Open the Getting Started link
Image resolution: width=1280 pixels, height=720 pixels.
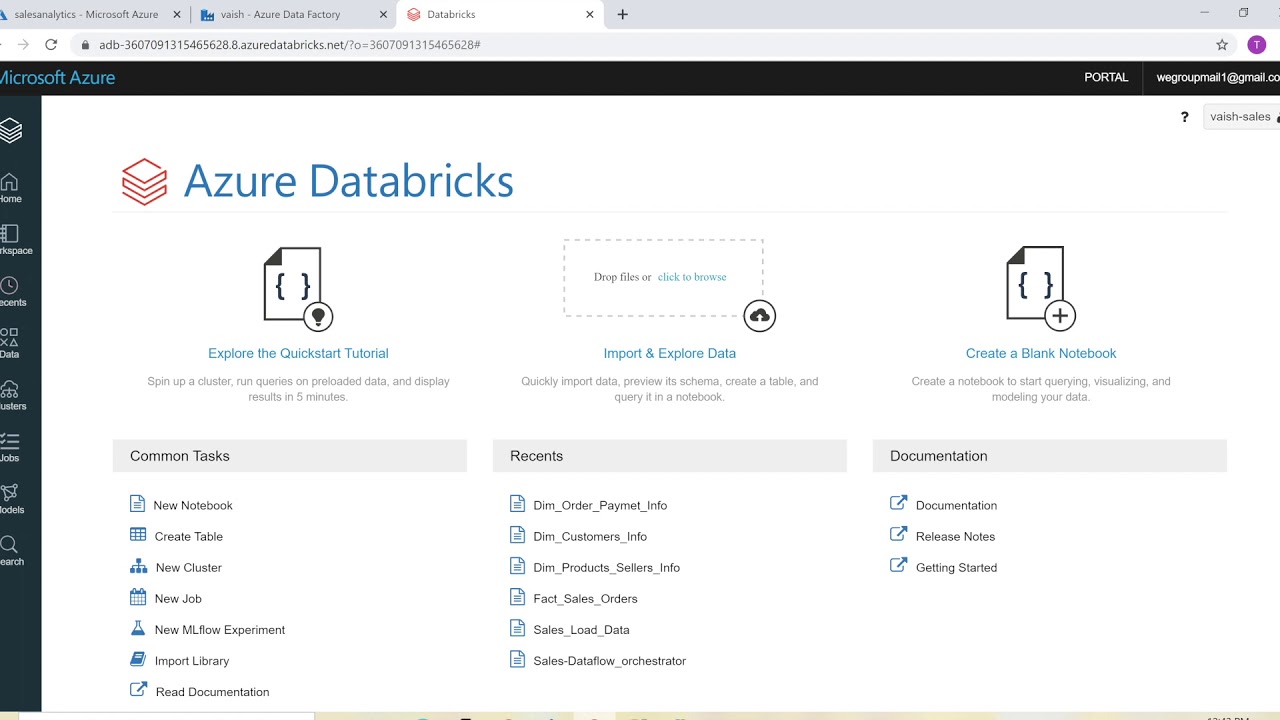click(x=956, y=567)
